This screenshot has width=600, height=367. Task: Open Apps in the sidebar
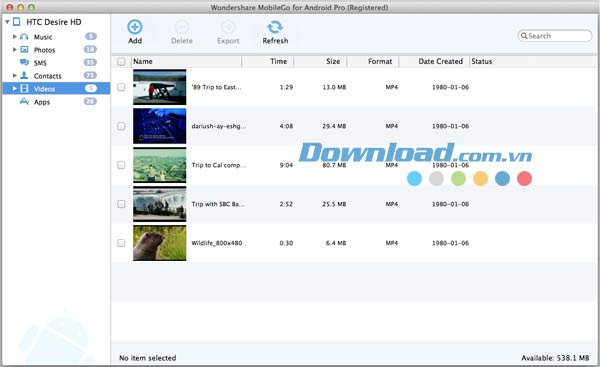[42, 102]
